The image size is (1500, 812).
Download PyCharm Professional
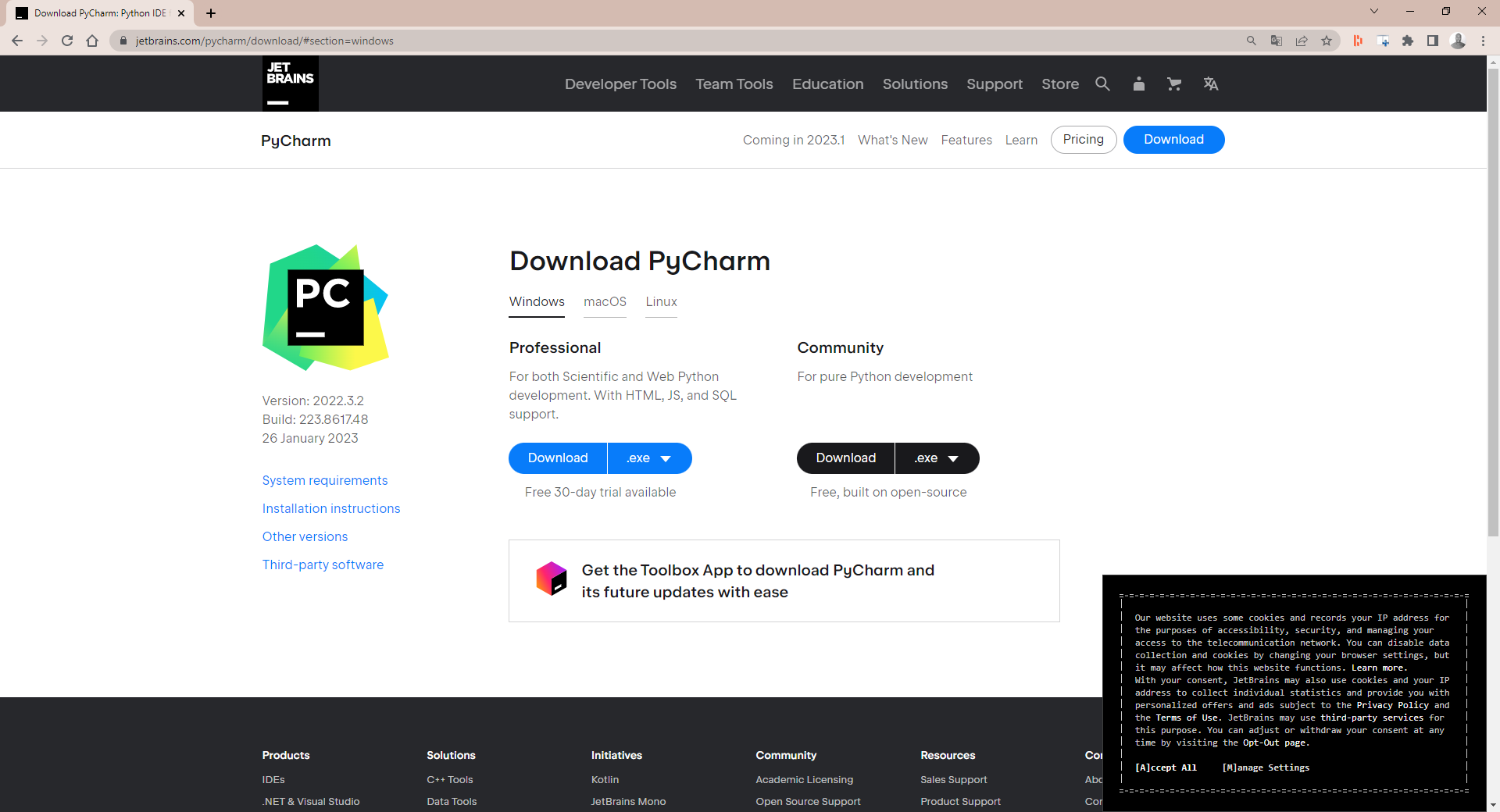coord(558,458)
